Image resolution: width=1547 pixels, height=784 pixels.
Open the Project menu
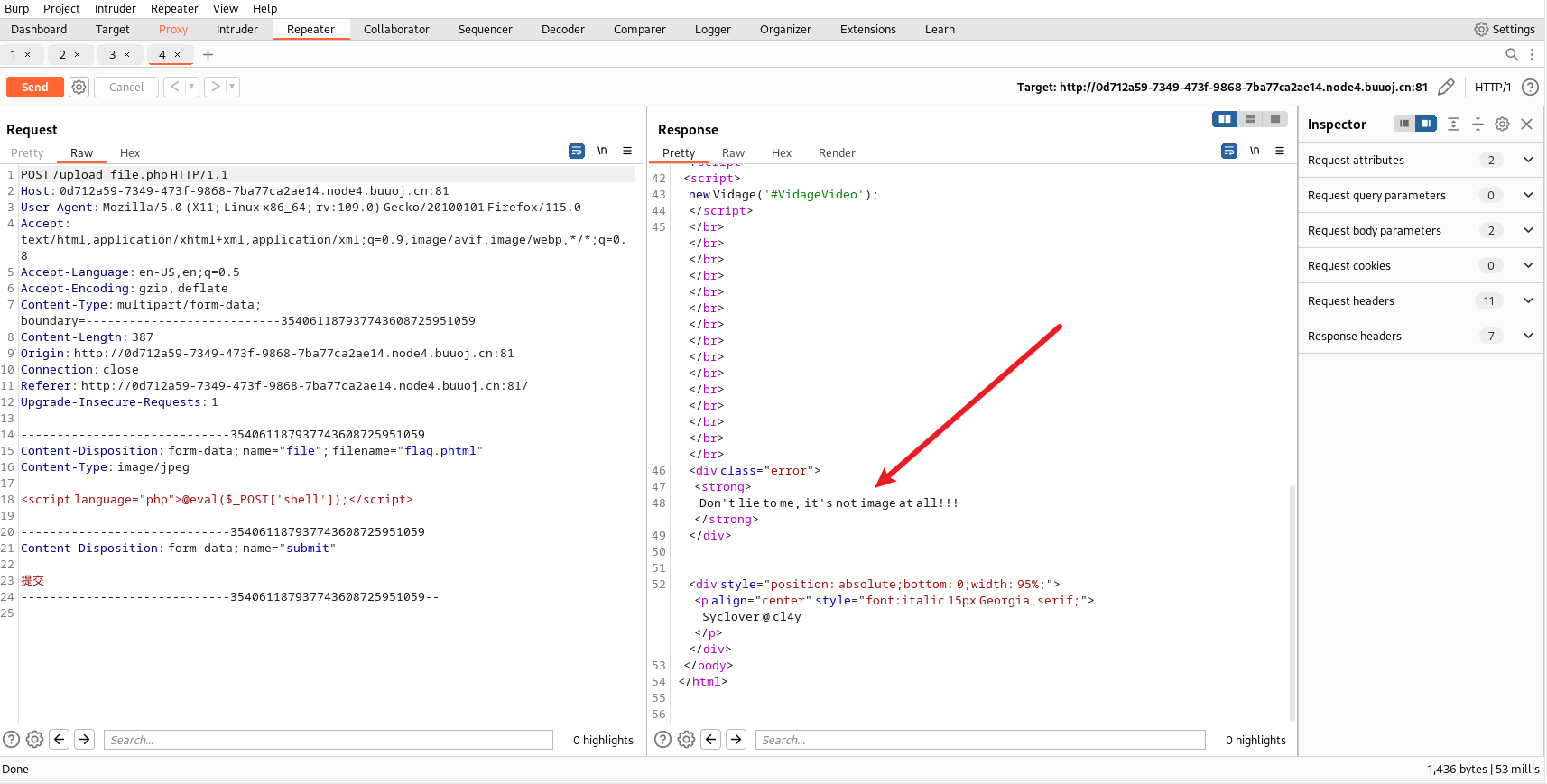[x=61, y=8]
